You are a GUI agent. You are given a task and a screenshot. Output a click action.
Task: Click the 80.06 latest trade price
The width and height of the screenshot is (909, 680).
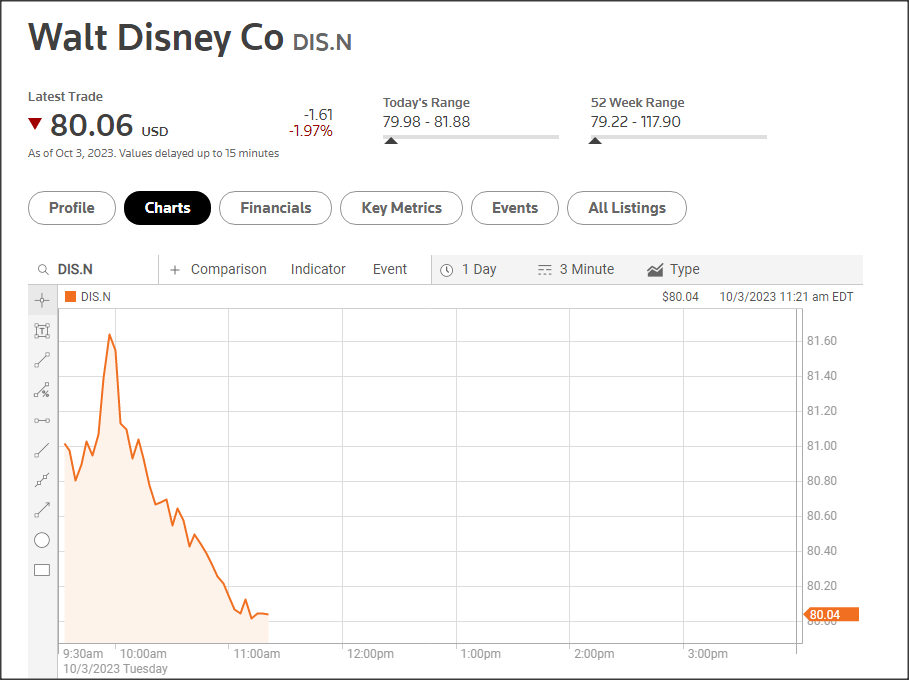click(x=92, y=125)
